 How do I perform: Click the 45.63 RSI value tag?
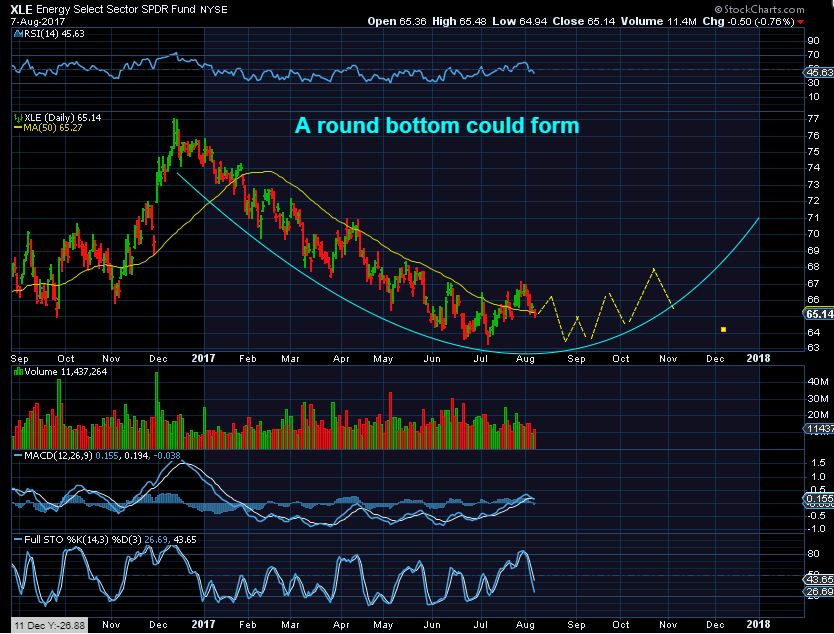coord(819,72)
